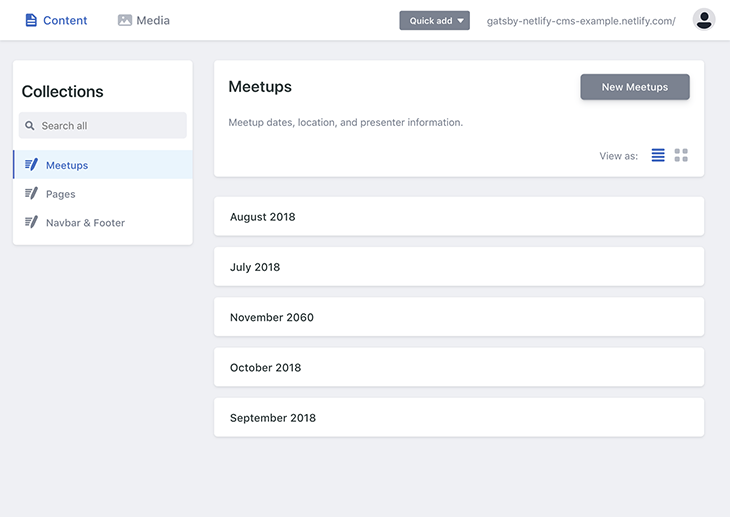Switch to grid view

coord(681,155)
